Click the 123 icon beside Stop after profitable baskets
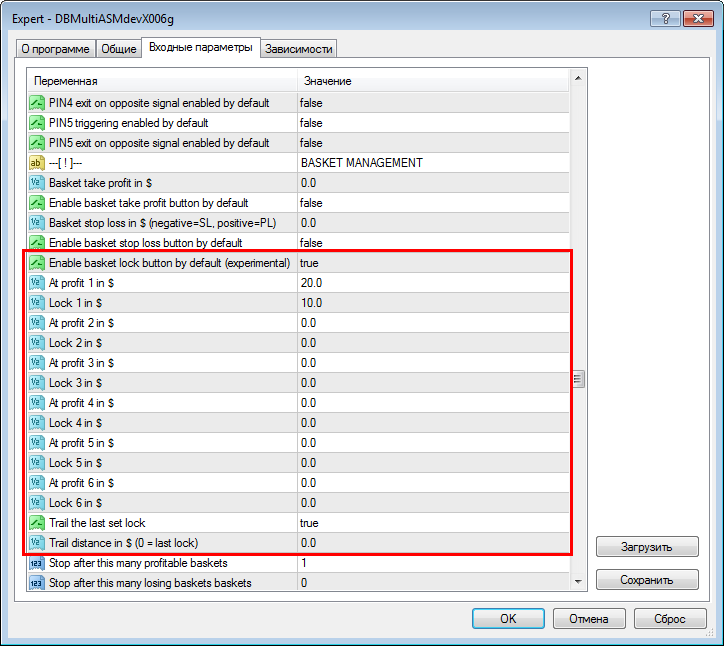724x646 pixels. pyautogui.click(x=37, y=563)
